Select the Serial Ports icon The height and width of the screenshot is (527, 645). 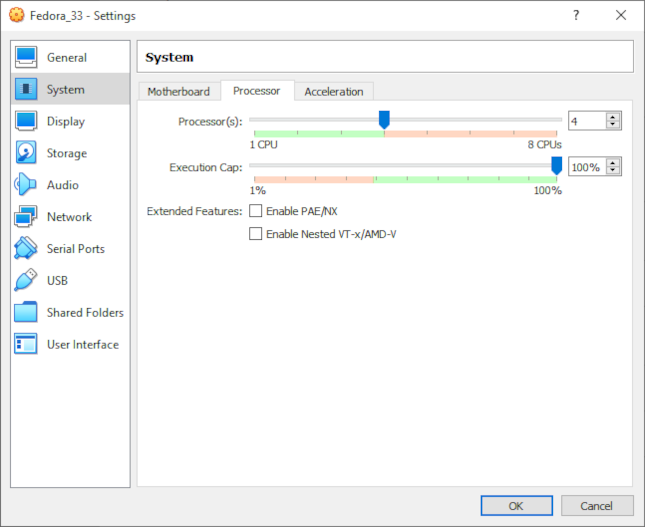tap(26, 249)
